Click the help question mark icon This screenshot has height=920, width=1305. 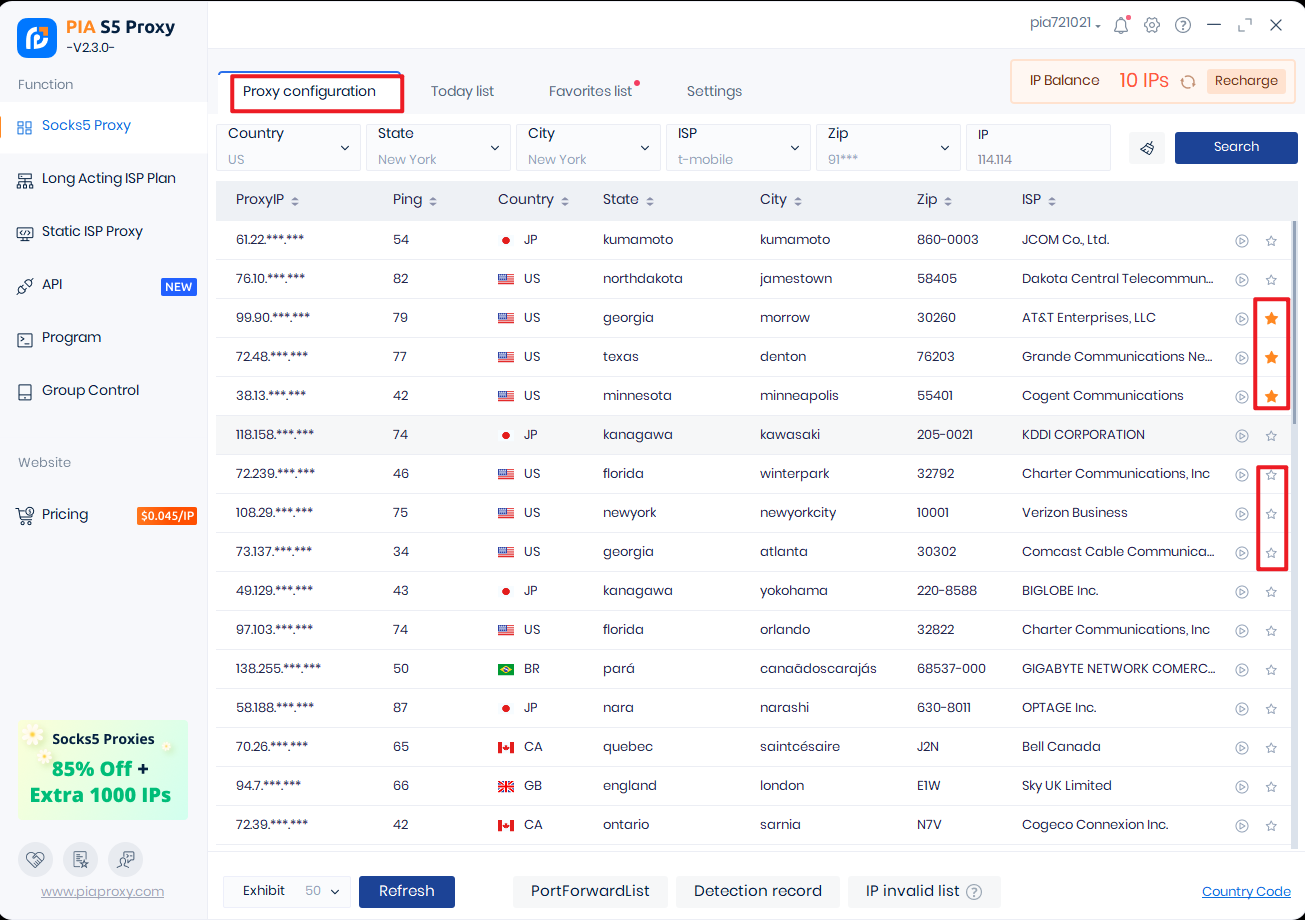pyautogui.click(x=1183, y=26)
